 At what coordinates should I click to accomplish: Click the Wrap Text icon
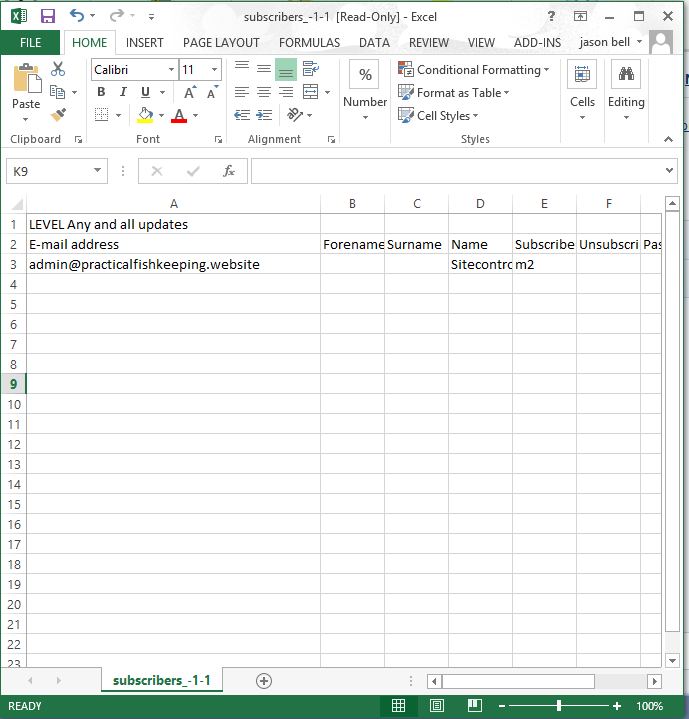point(310,69)
